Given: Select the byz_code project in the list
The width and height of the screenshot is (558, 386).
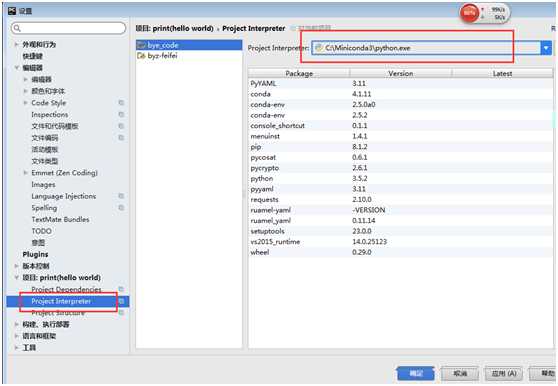Looking at the screenshot, I should [189, 45].
